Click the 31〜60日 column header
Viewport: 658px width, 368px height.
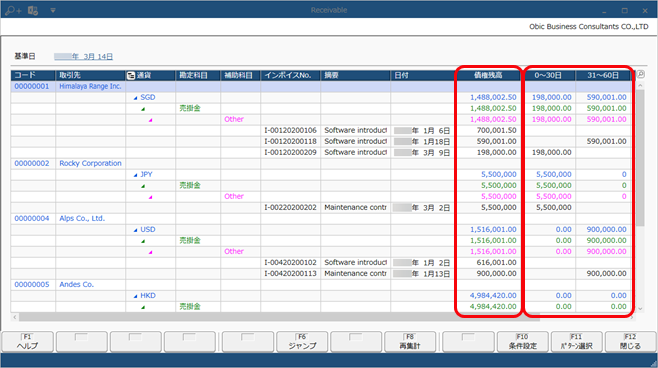(x=603, y=75)
